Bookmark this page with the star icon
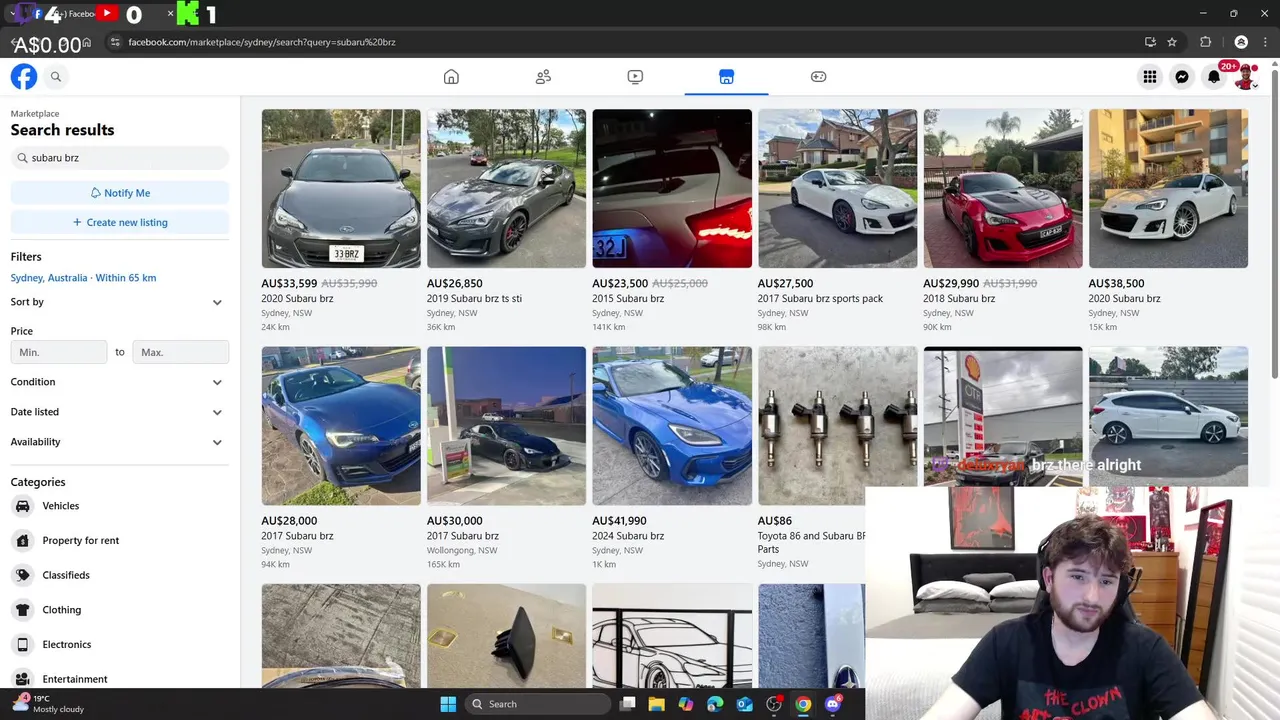Image resolution: width=1280 pixels, height=720 pixels. point(1172,42)
